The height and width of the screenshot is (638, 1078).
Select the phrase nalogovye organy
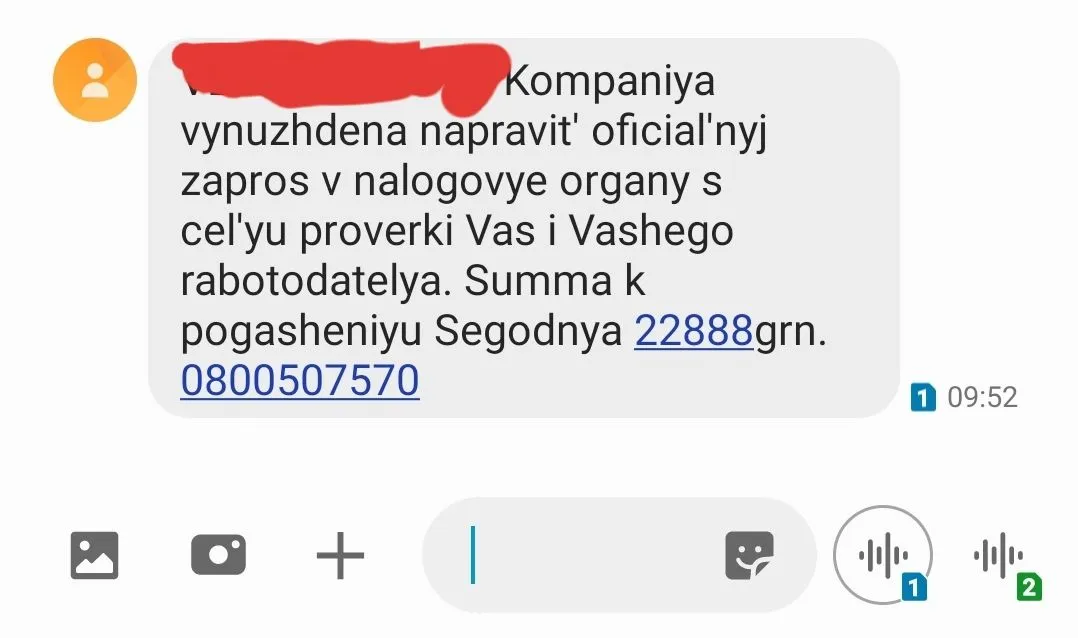(521, 184)
